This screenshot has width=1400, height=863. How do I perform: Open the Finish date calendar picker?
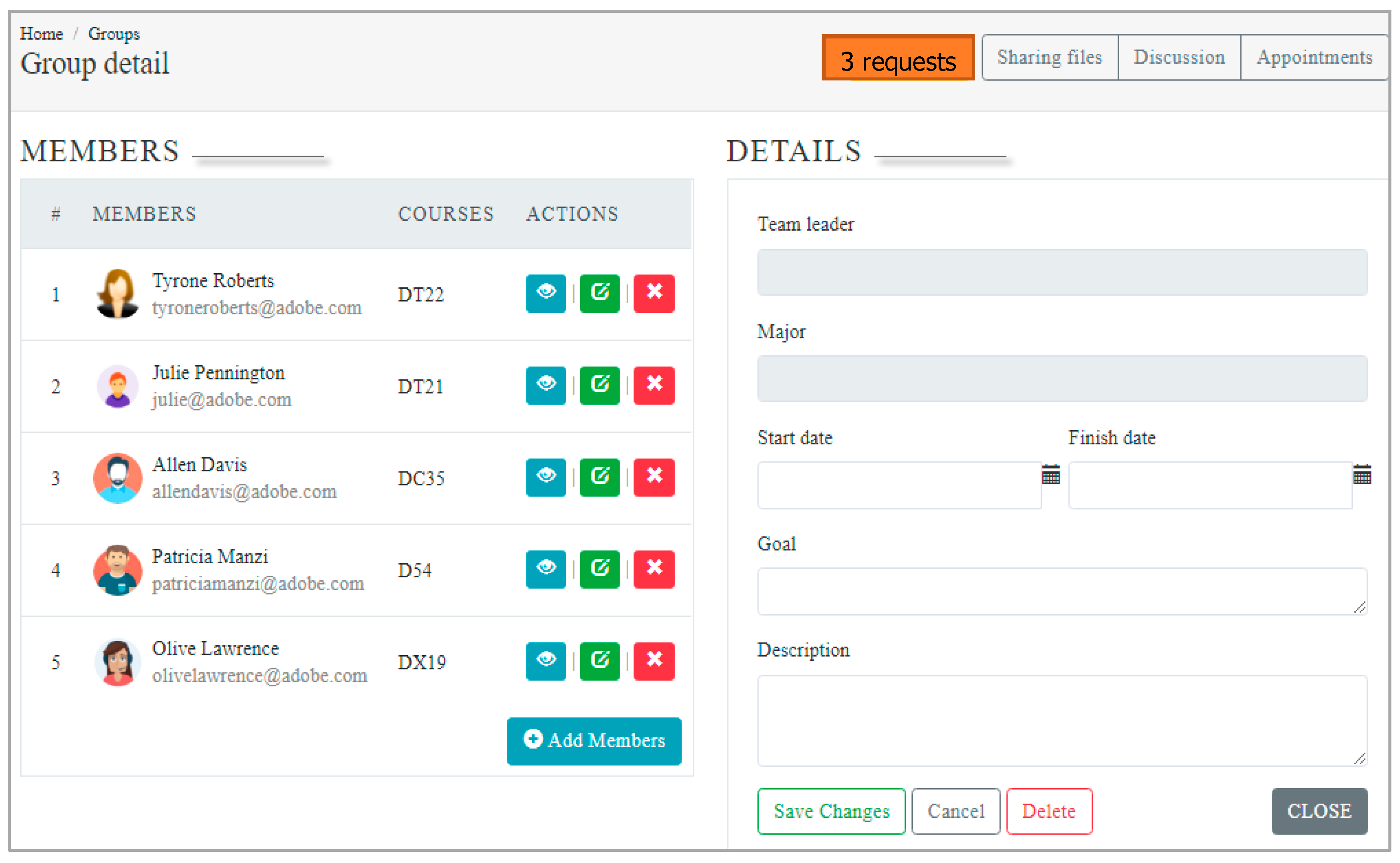pos(1361,475)
